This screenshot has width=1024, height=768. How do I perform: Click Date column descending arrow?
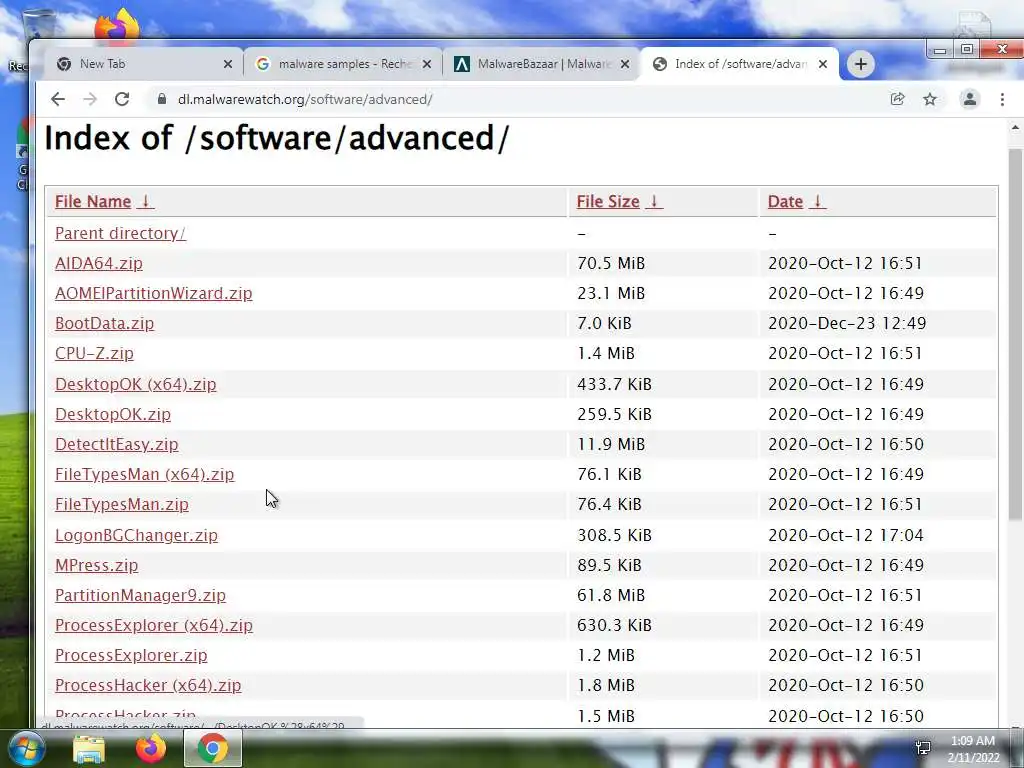point(817,201)
